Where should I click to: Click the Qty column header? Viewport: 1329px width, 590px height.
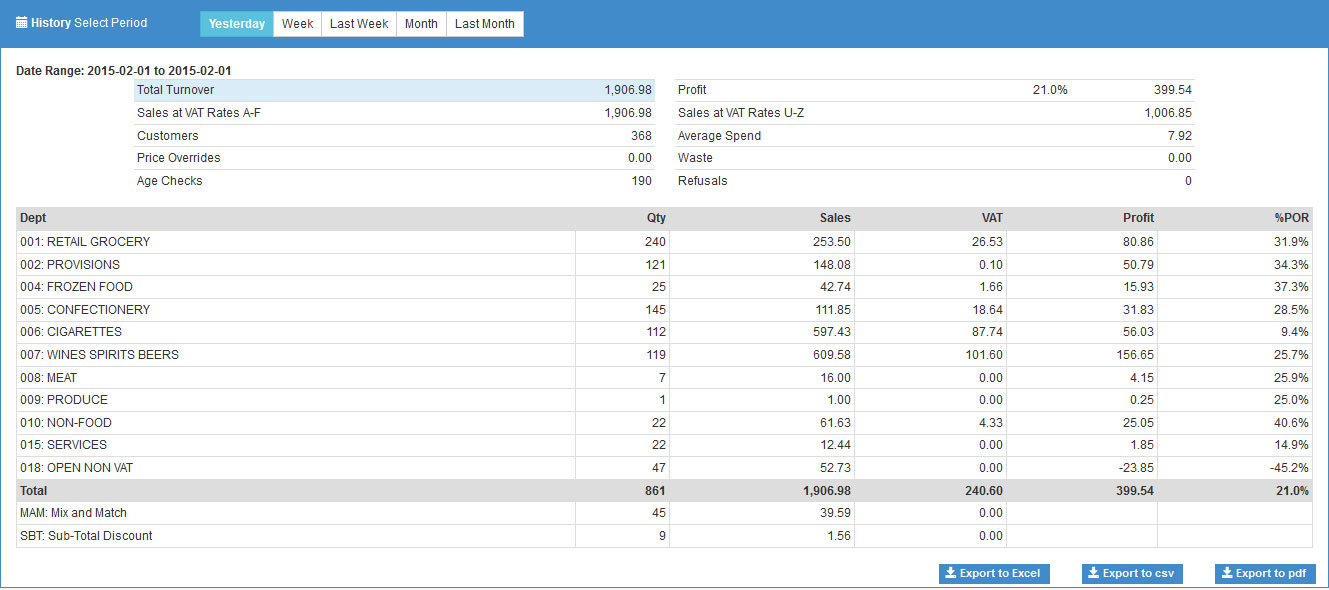tap(655, 218)
